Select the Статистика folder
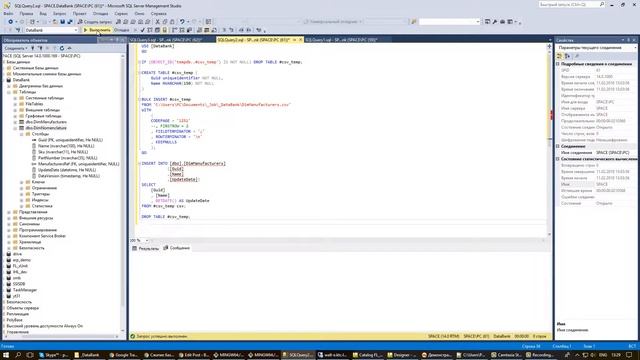The image size is (640, 360). 42,206
